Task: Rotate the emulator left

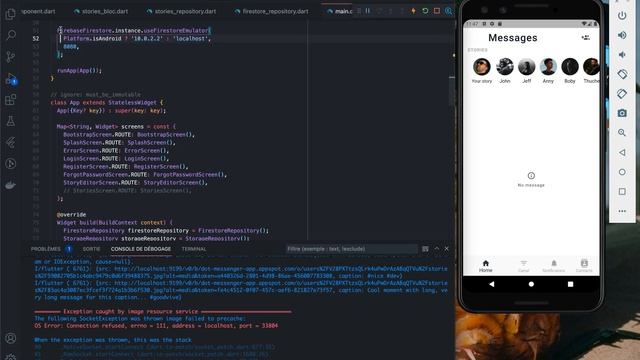Action: pyautogui.click(x=622, y=74)
